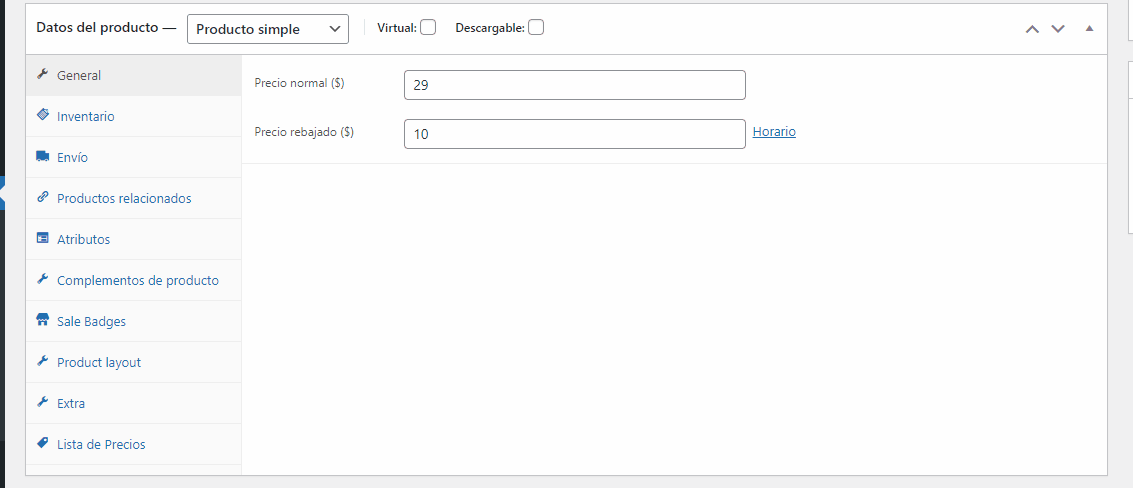1133x488 pixels.
Task: Click the Atributos list icon
Action: [x=42, y=239]
